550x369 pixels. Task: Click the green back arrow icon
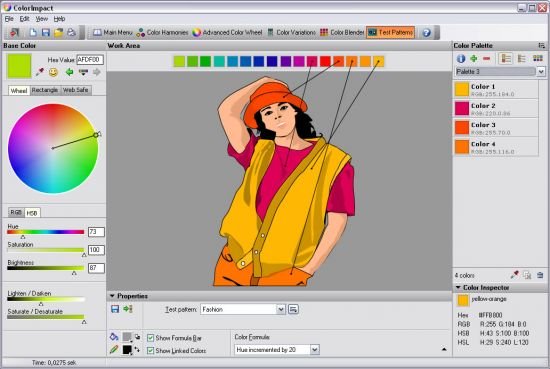69,72
